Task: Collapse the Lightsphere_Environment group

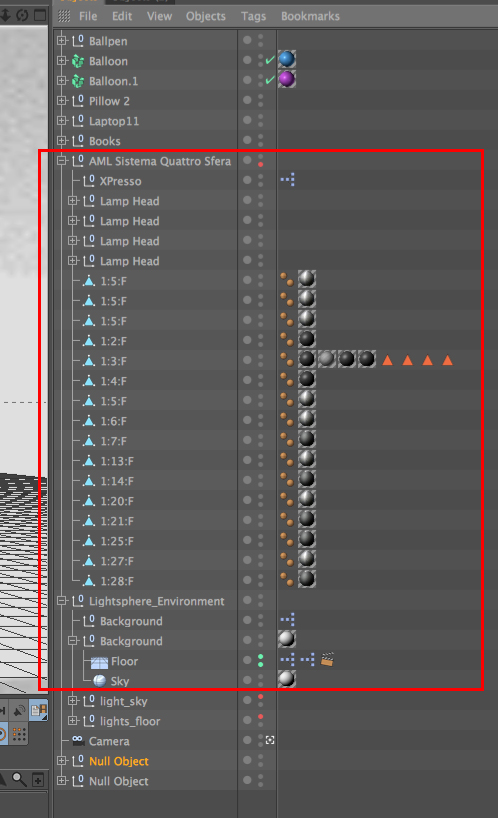Action: click(x=62, y=601)
